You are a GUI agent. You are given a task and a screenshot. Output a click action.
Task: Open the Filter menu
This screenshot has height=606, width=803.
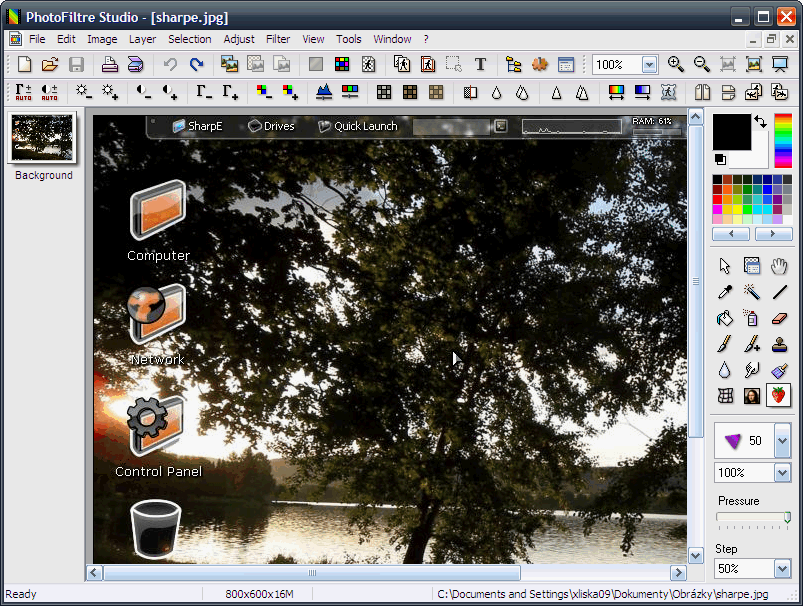(278, 39)
